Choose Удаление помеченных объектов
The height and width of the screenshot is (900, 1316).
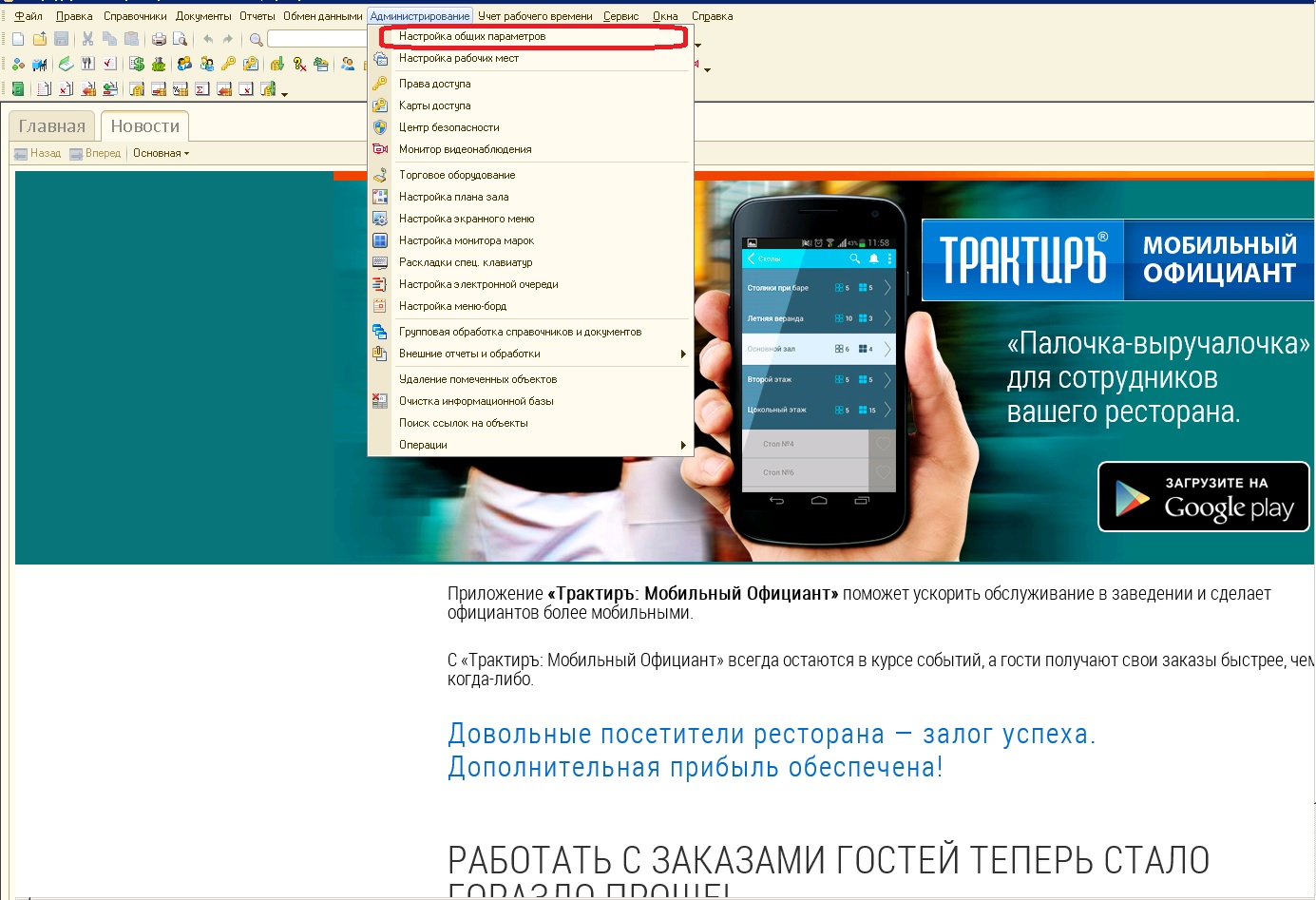530,379
